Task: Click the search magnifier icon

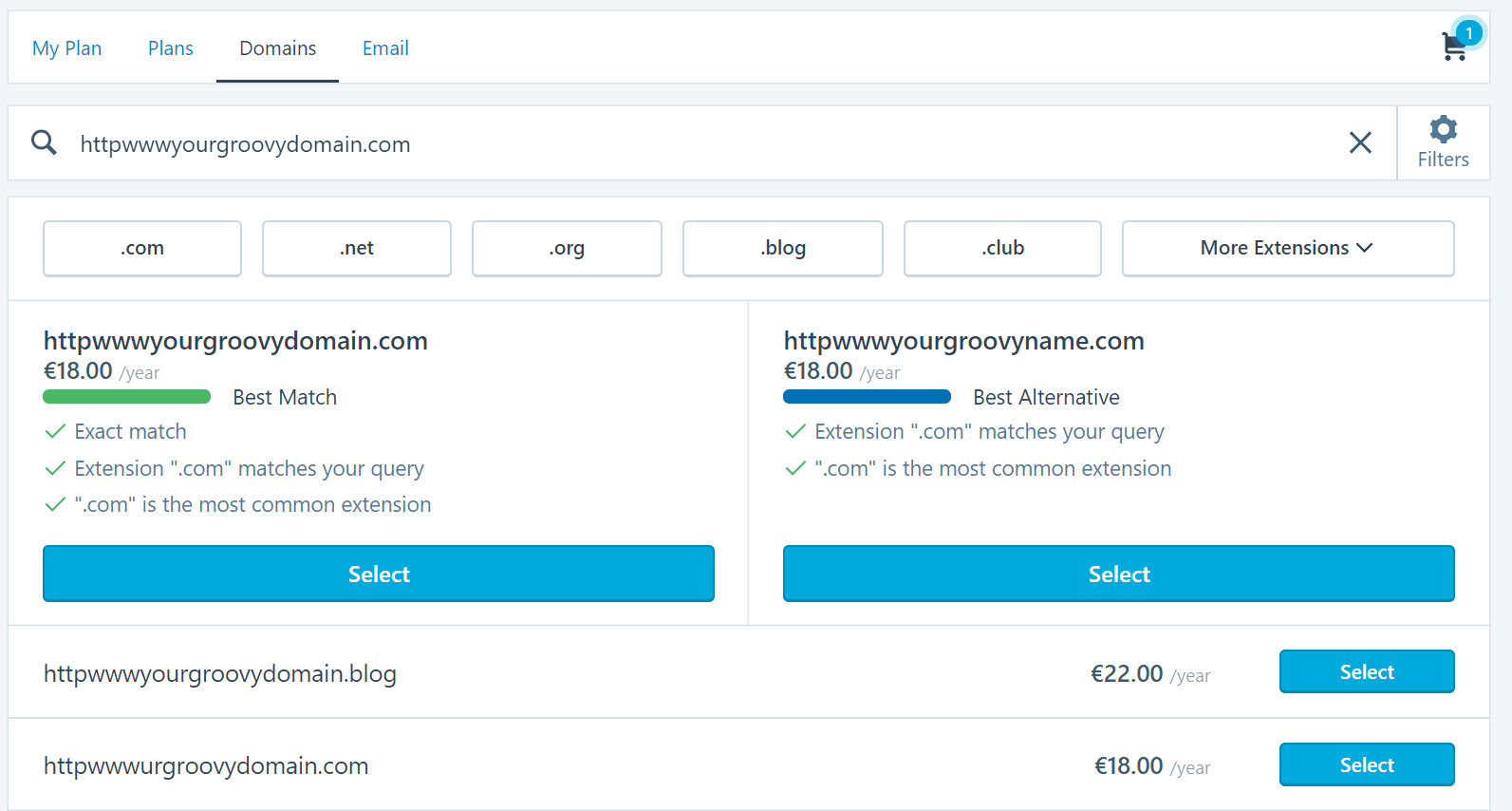Action: [x=44, y=143]
